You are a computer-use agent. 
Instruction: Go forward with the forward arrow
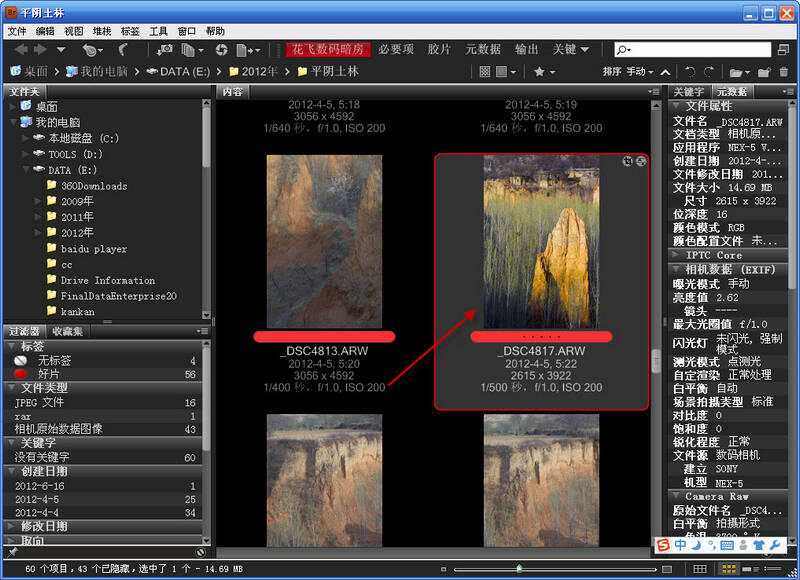pos(40,49)
